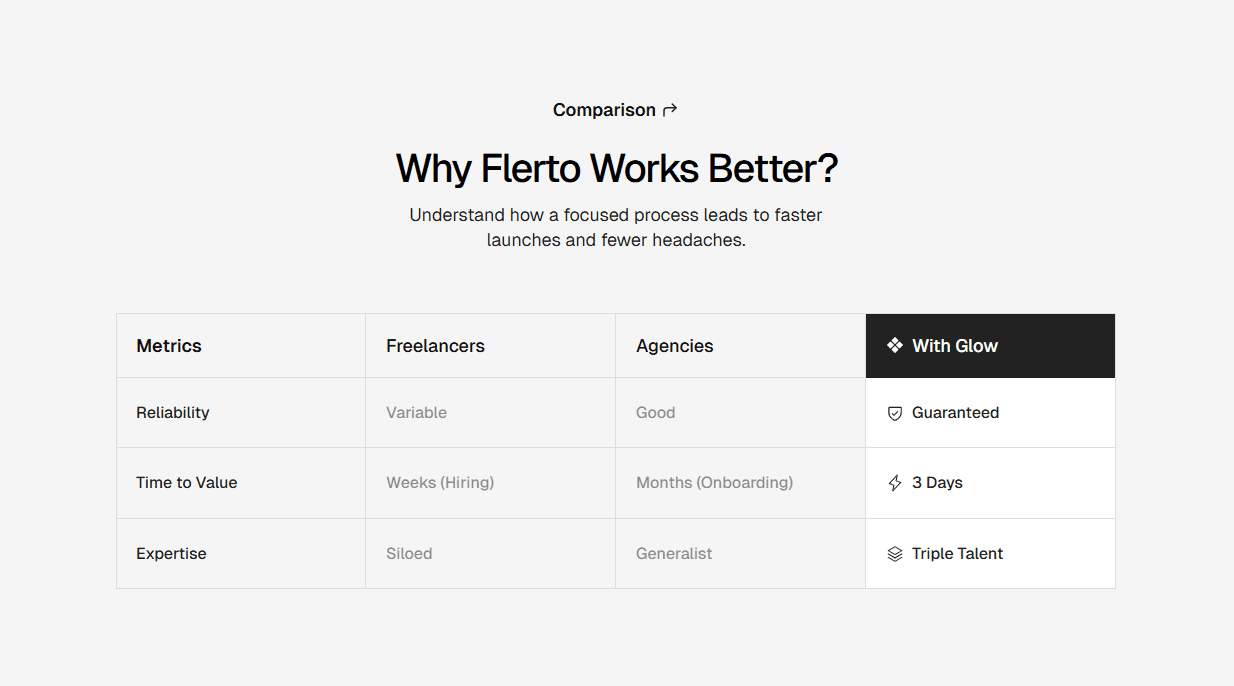The image size is (1234, 686).
Task: Select the Reliability row label
Action: click(x=173, y=412)
